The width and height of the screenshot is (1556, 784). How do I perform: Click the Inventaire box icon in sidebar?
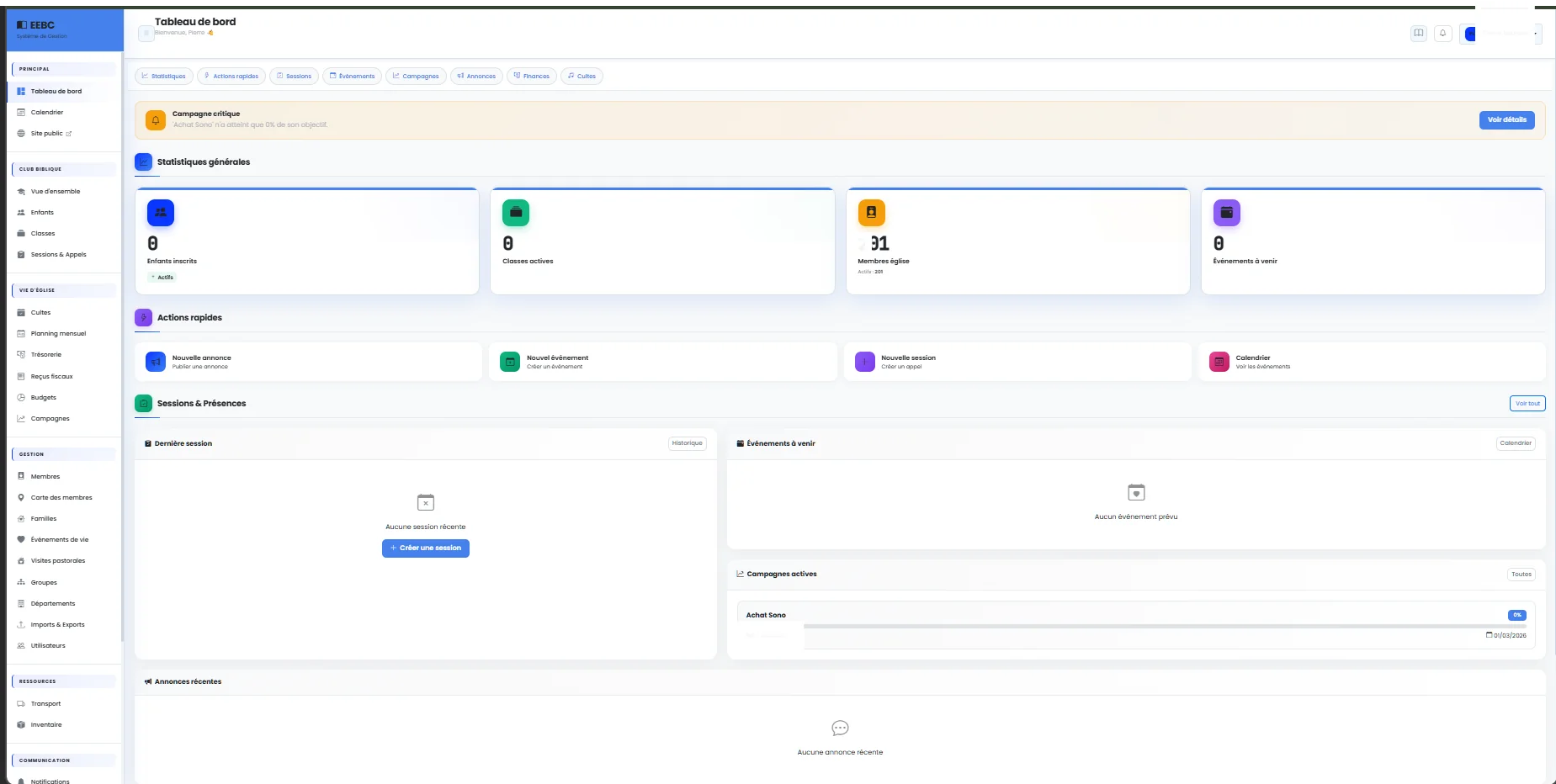(21, 724)
